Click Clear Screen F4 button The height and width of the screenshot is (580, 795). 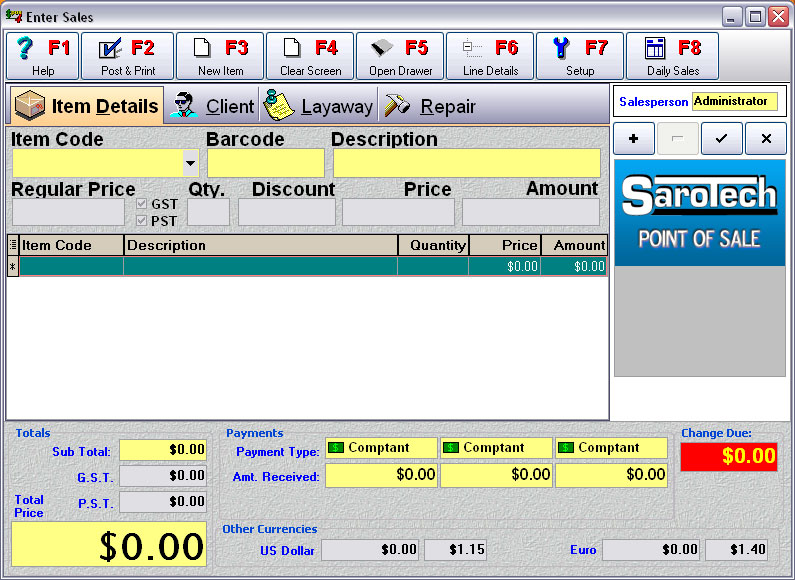click(310, 56)
